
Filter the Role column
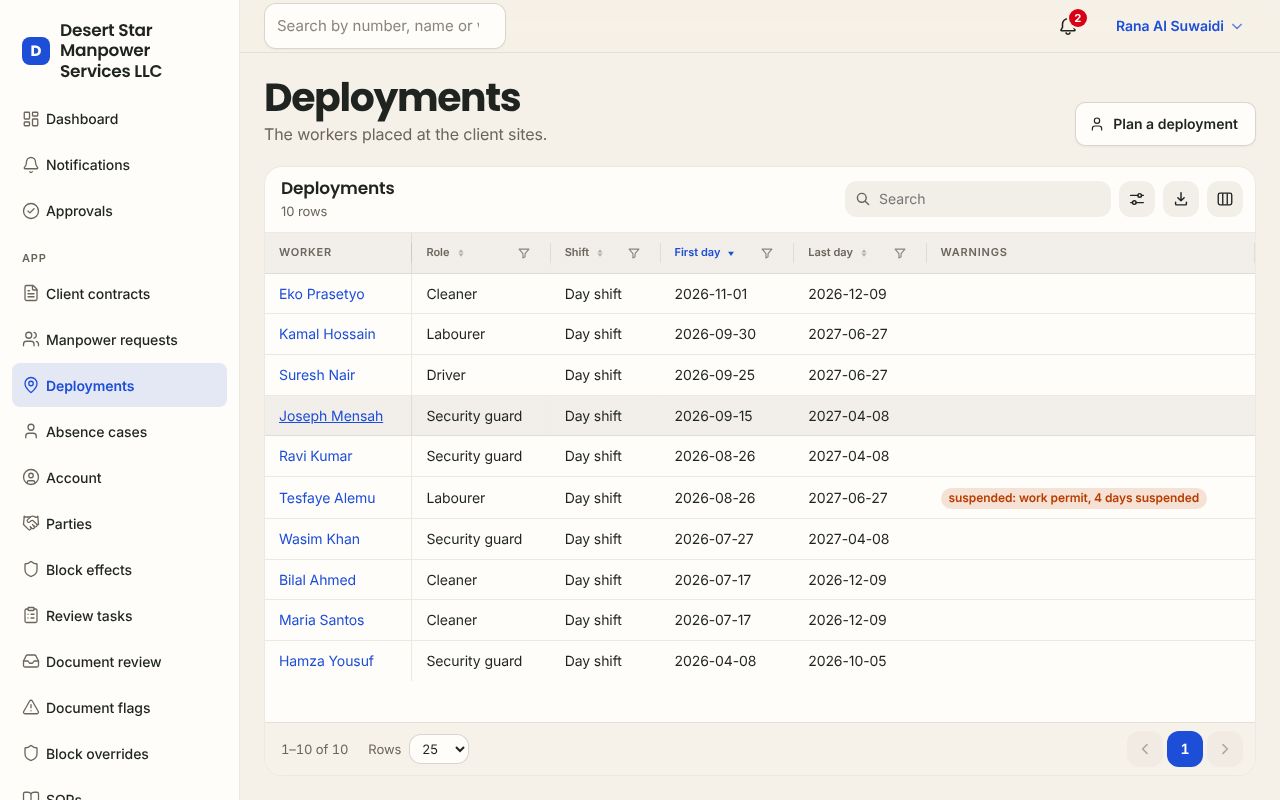point(524,253)
